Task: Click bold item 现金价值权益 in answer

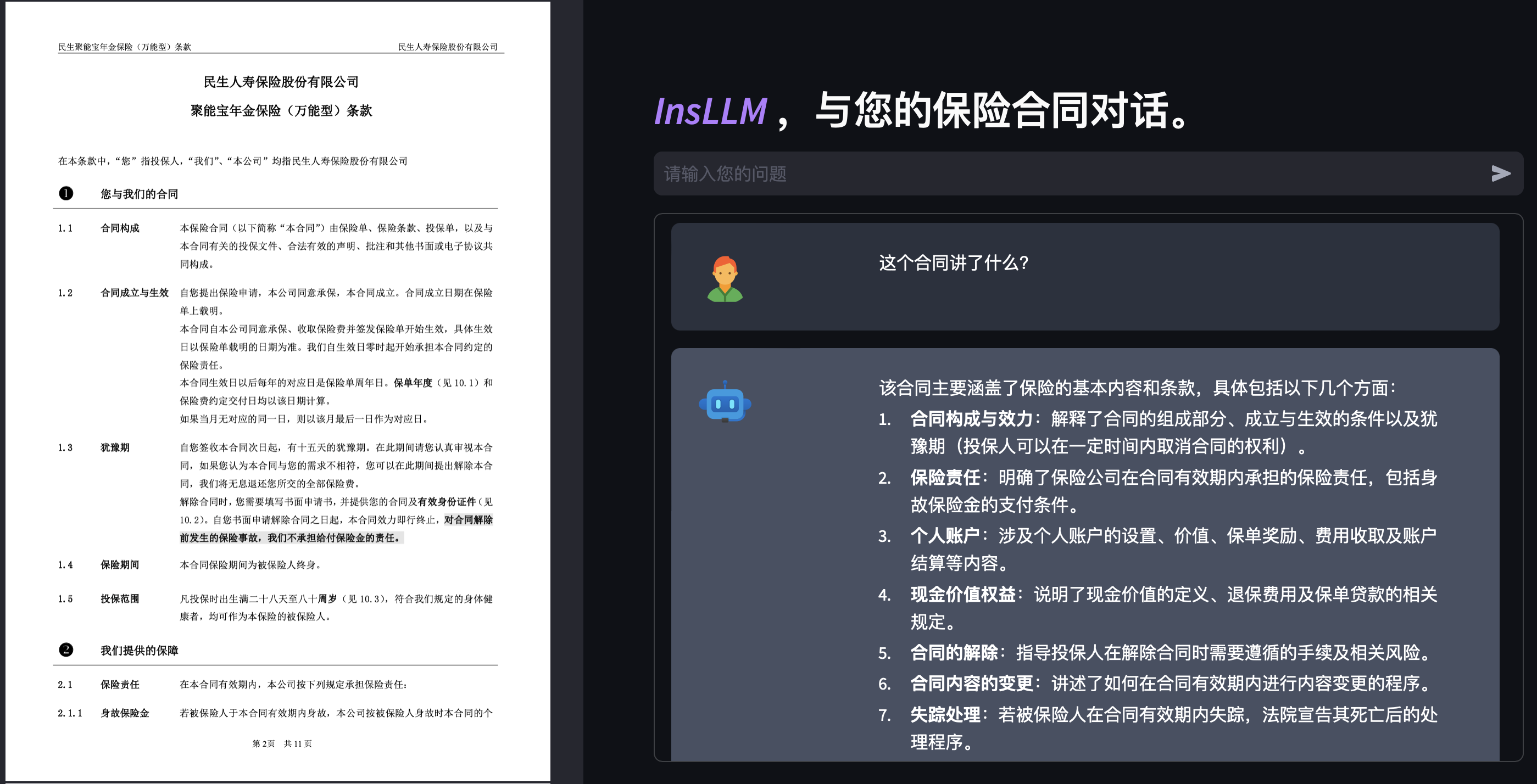Action: [962, 595]
